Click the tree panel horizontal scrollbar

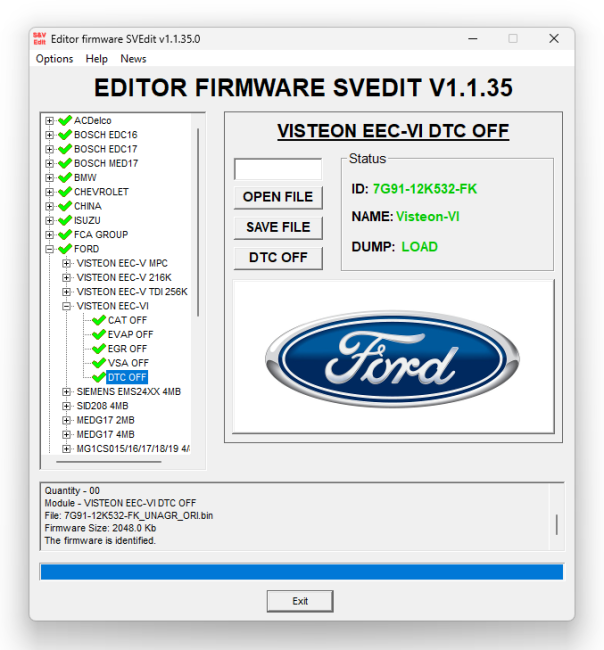coord(109,461)
